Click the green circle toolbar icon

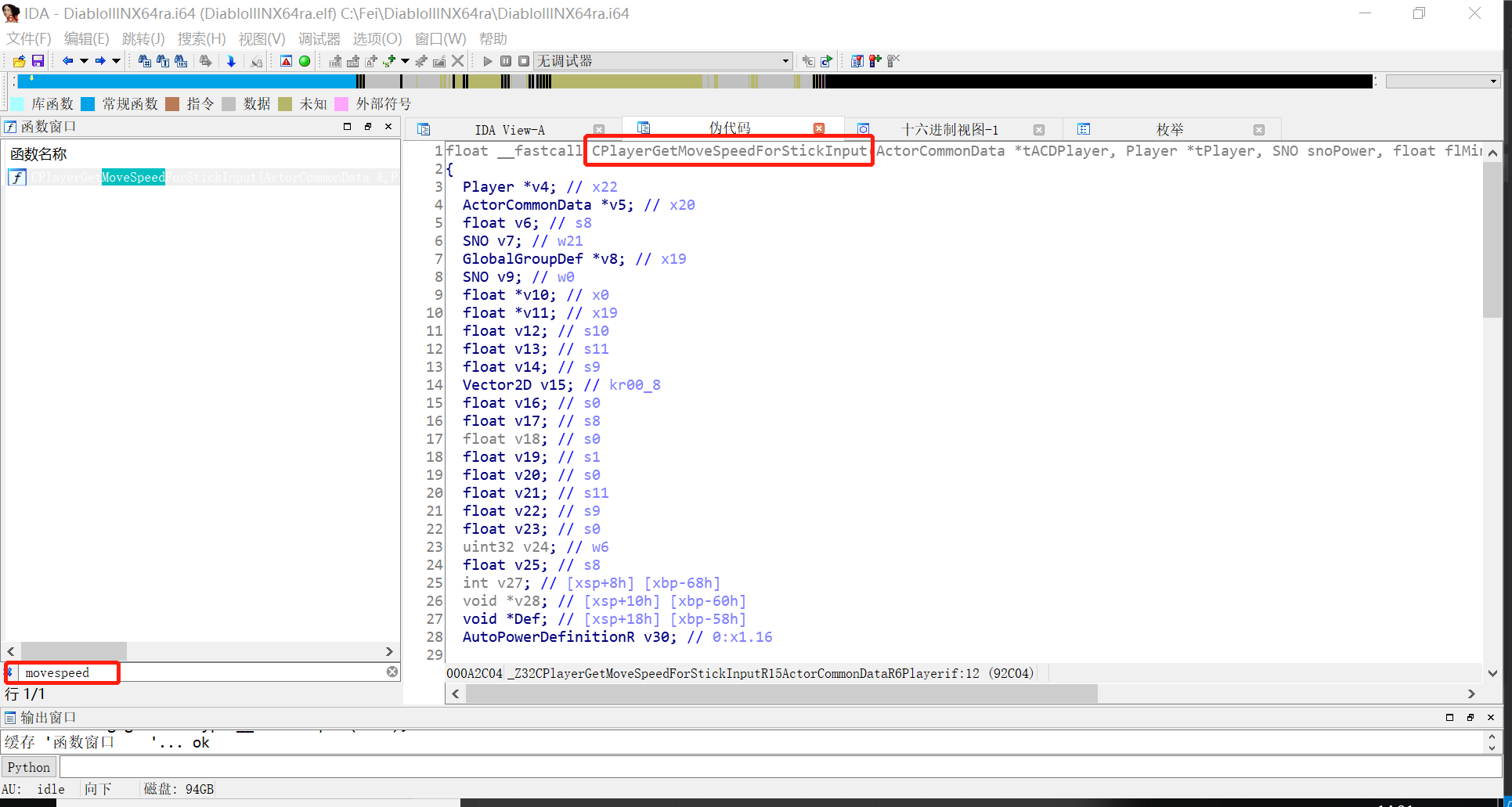pos(305,61)
